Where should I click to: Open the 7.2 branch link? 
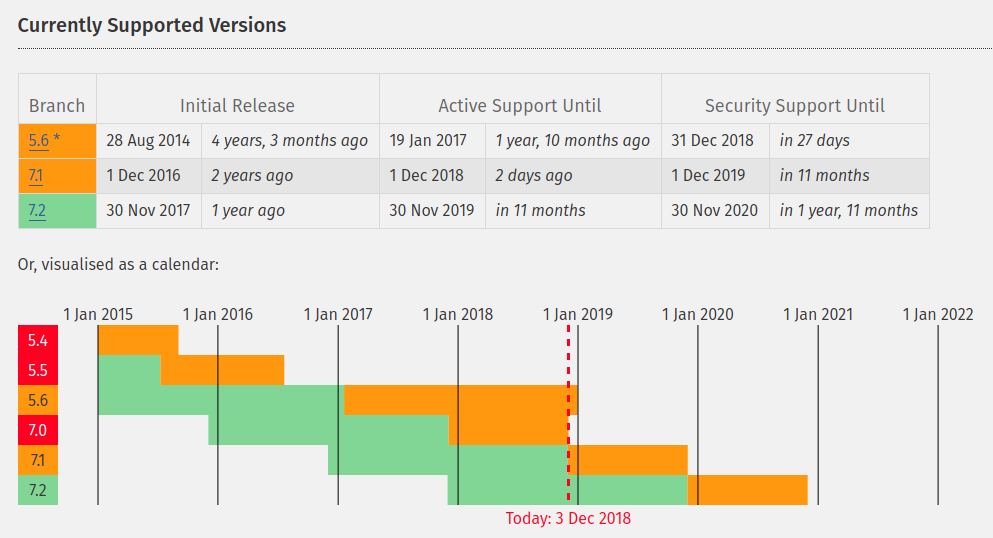[x=37, y=210]
